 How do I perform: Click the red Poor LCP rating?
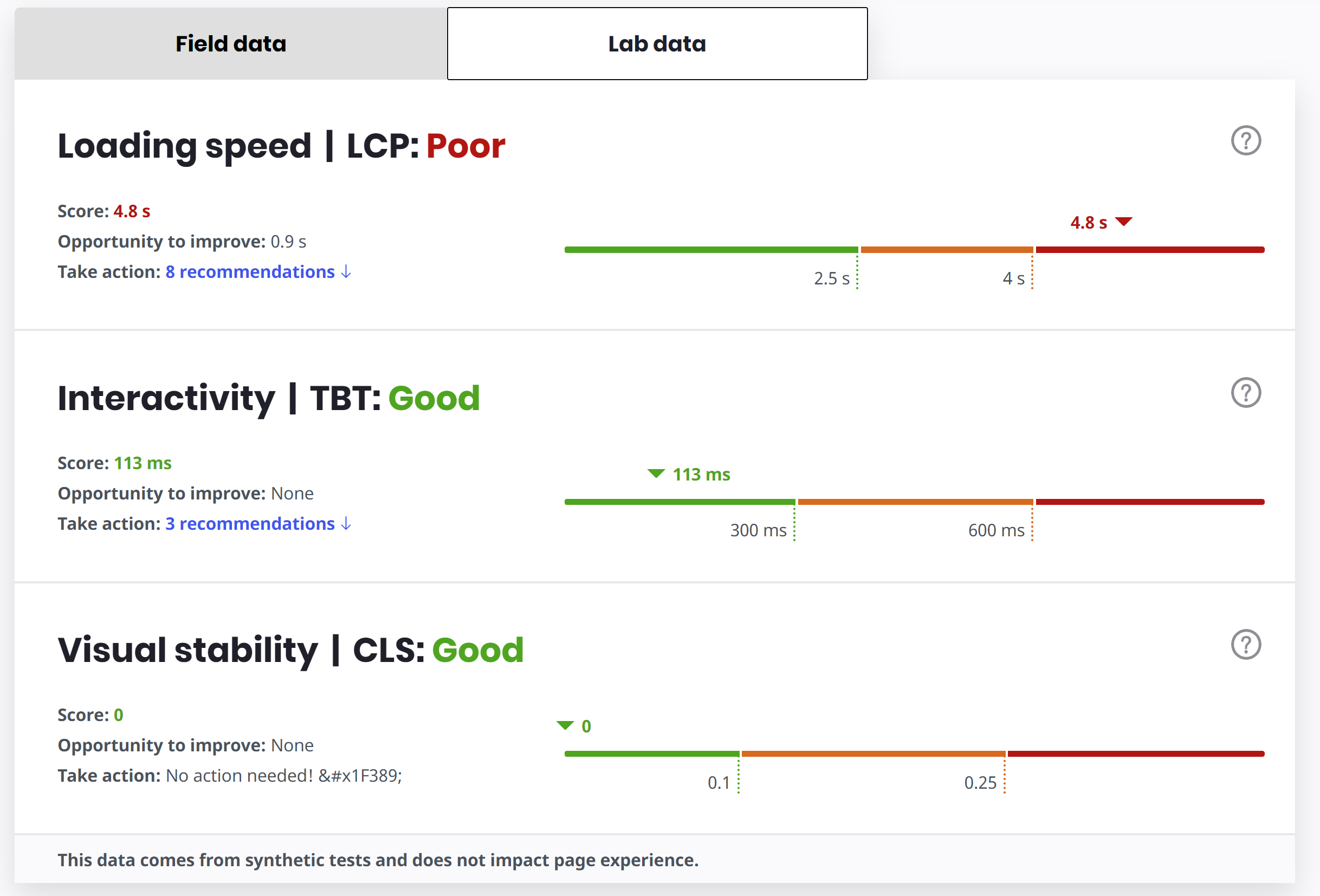466,146
